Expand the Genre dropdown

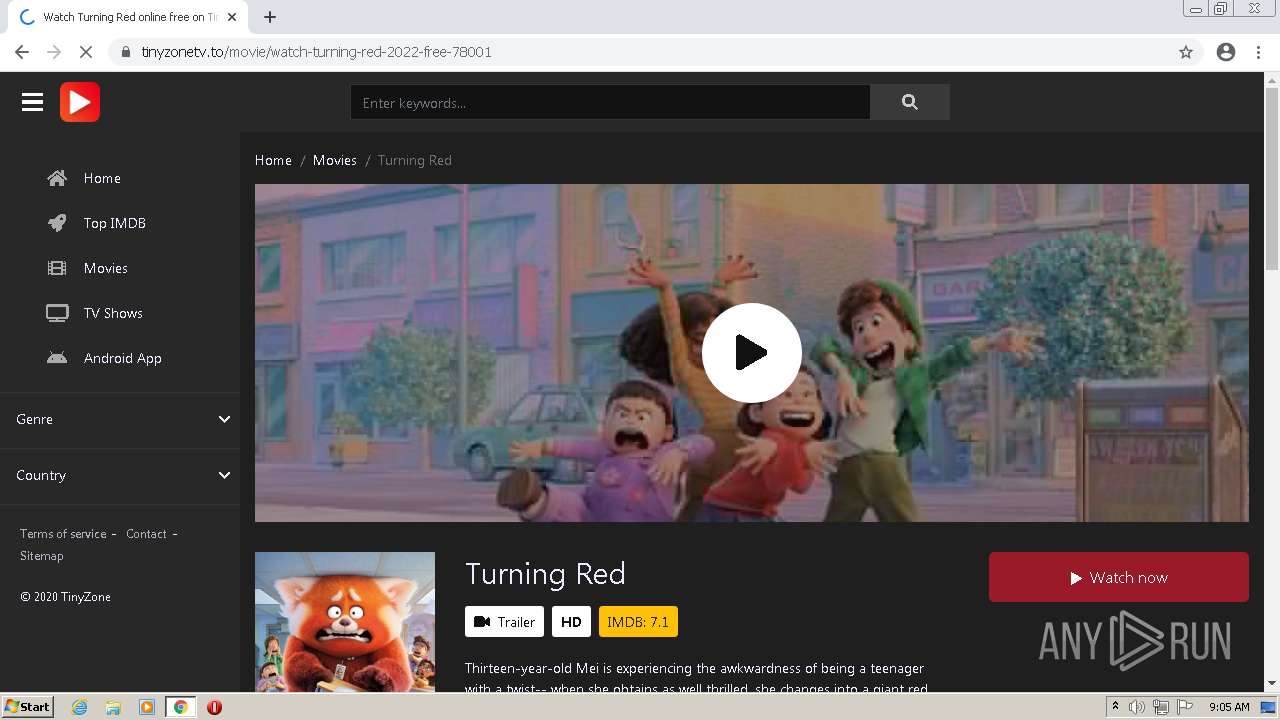tap(120, 419)
